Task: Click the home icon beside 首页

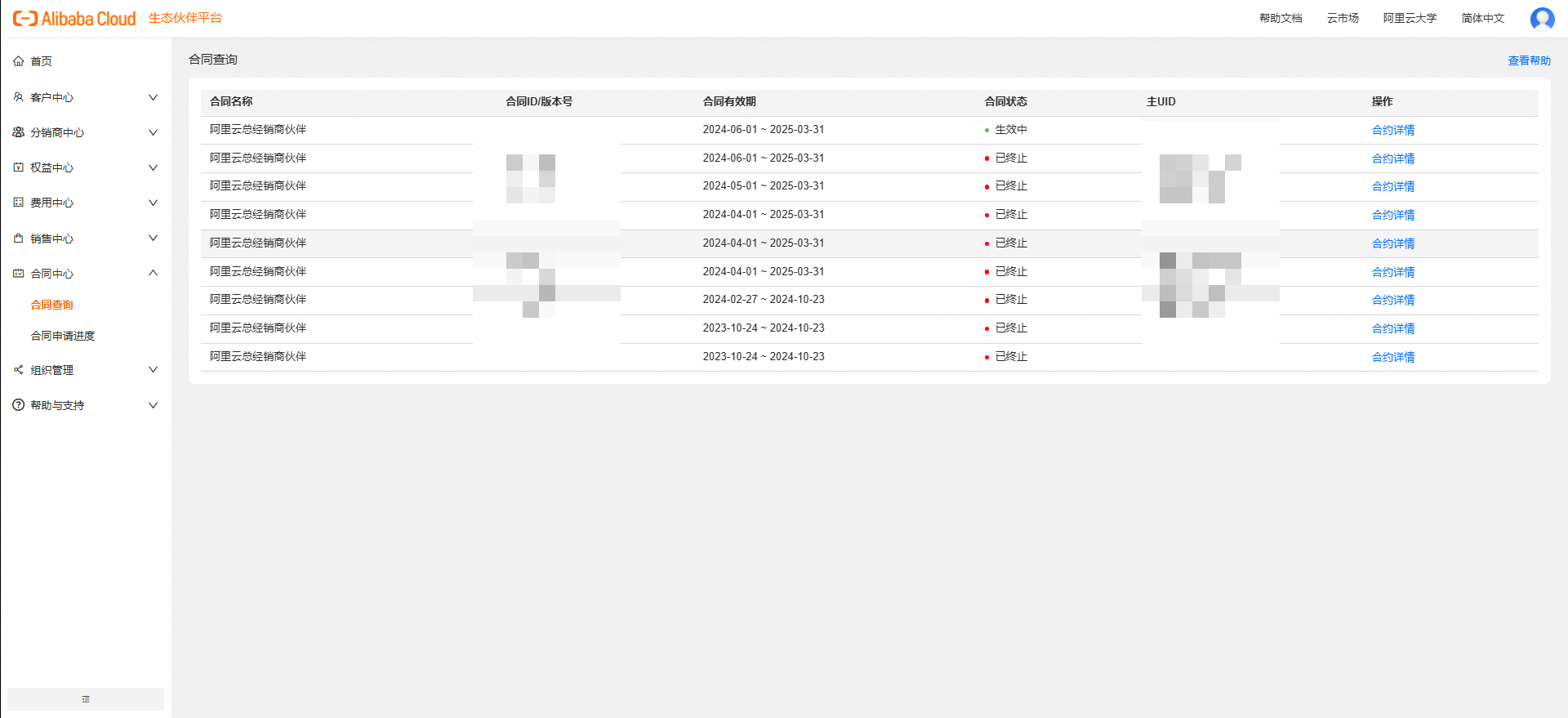Action: point(19,61)
